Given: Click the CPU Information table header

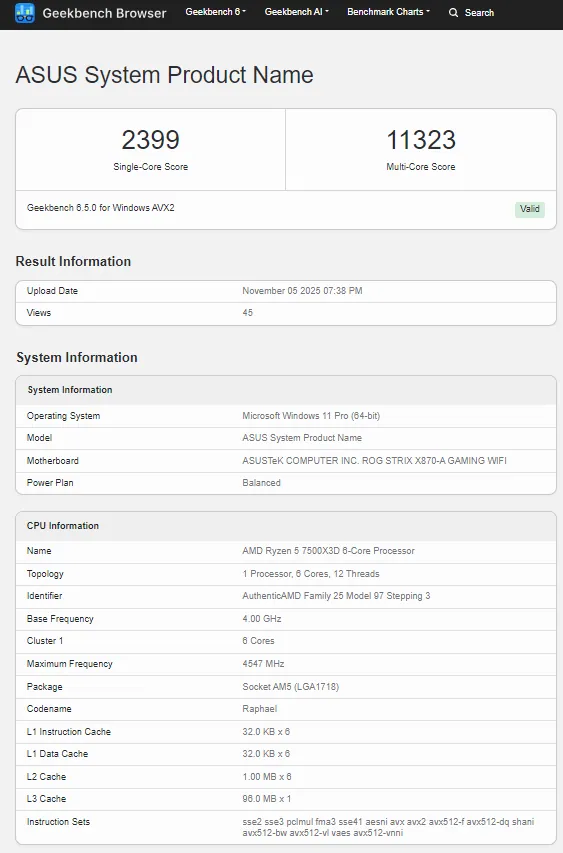Looking at the screenshot, I should click(286, 526).
